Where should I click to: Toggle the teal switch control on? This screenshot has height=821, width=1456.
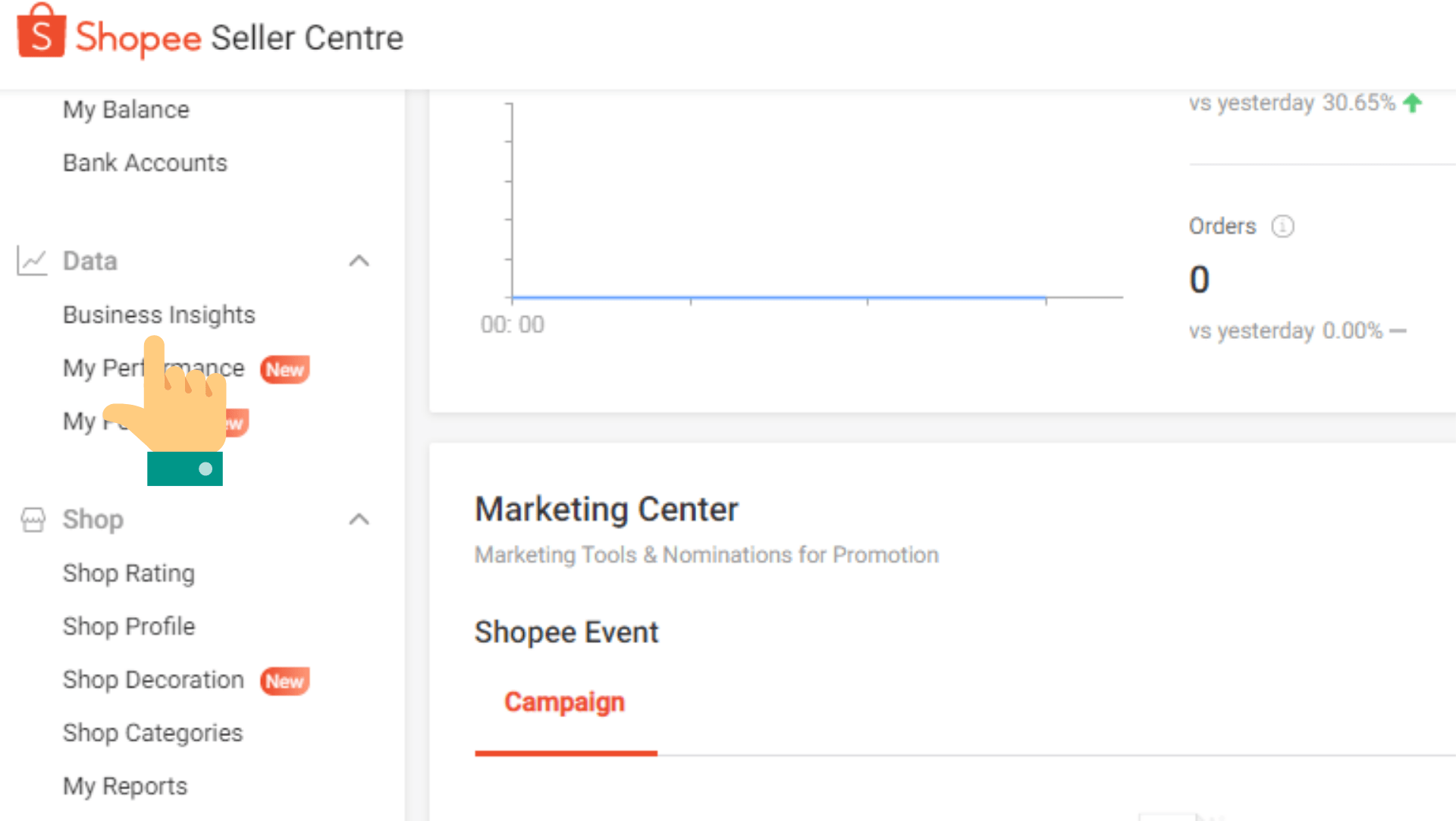tap(184, 469)
